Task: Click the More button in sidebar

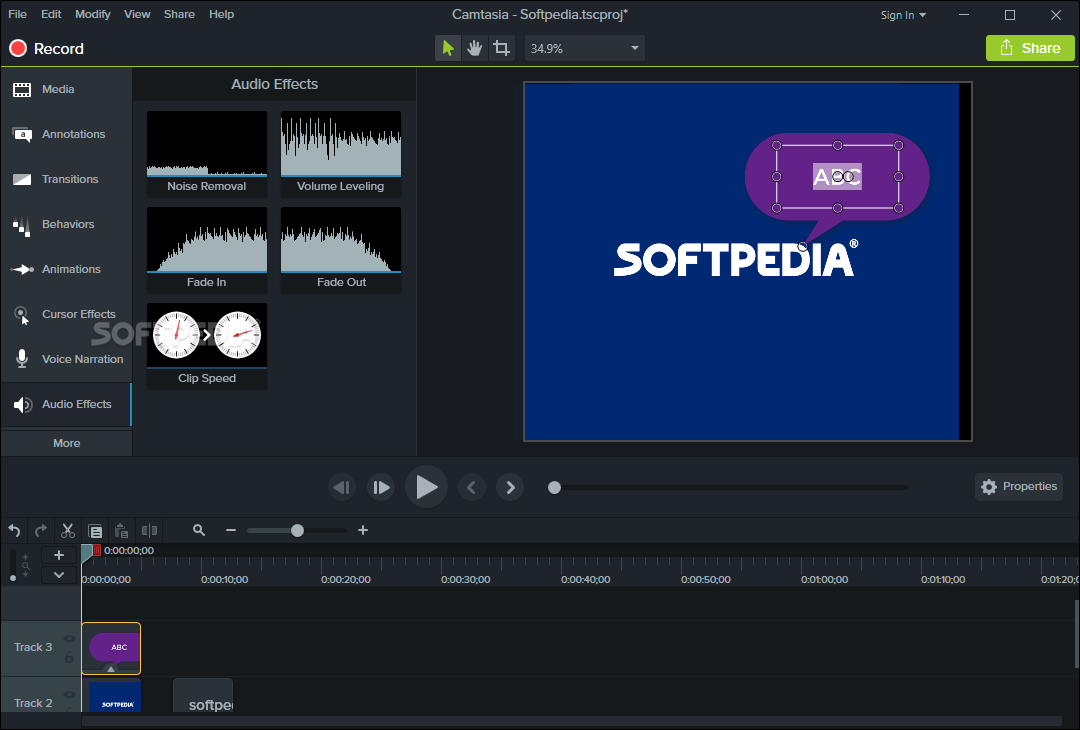Action: (x=66, y=443)
